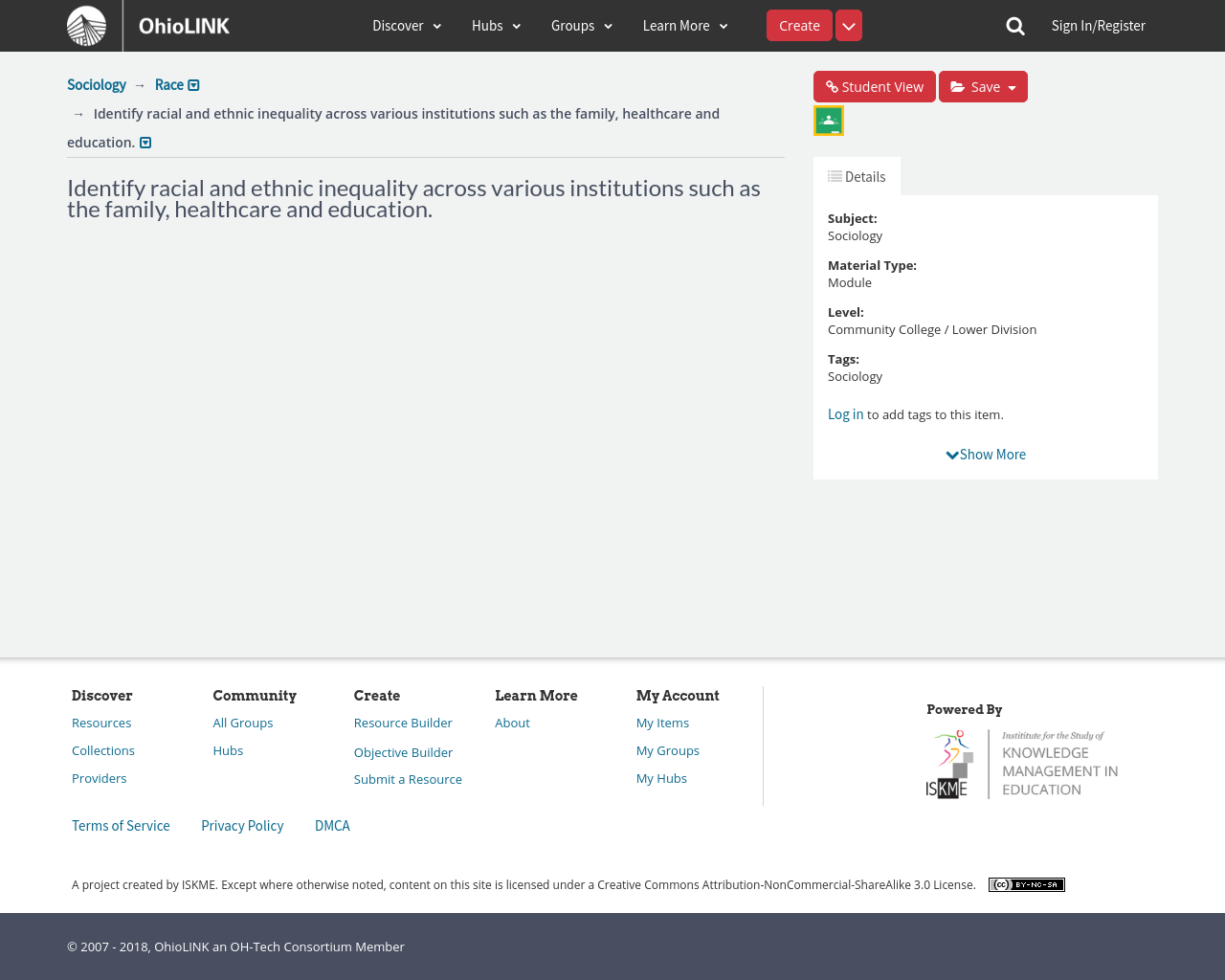Click Sign In/Register
This screenshot has height=980, width=1225.
1098,26
